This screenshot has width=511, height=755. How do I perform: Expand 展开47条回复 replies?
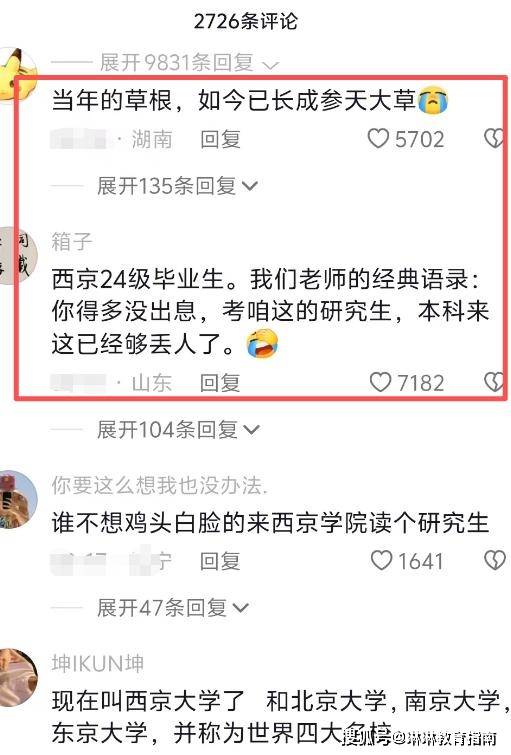pyautogui.click(x=172, y=608)
